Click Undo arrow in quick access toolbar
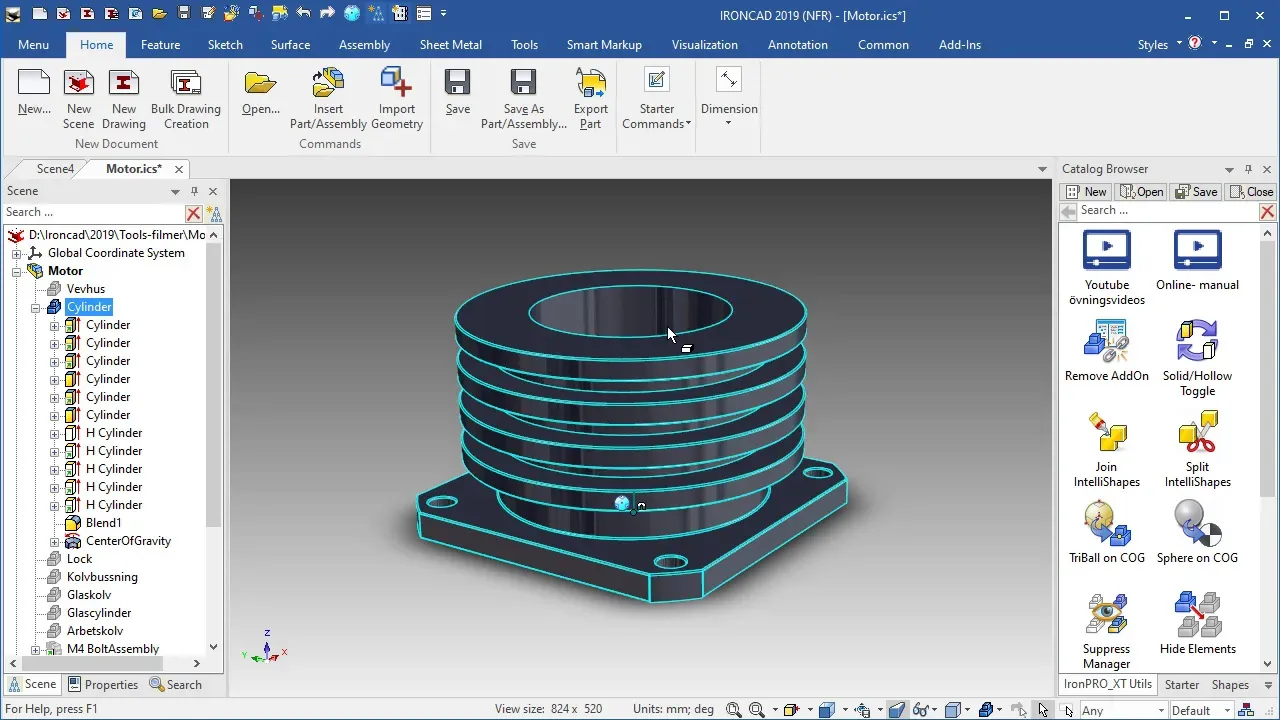The width and height of the screenshot is (1280, 720). pyautogui.click(x=304, y=14)
